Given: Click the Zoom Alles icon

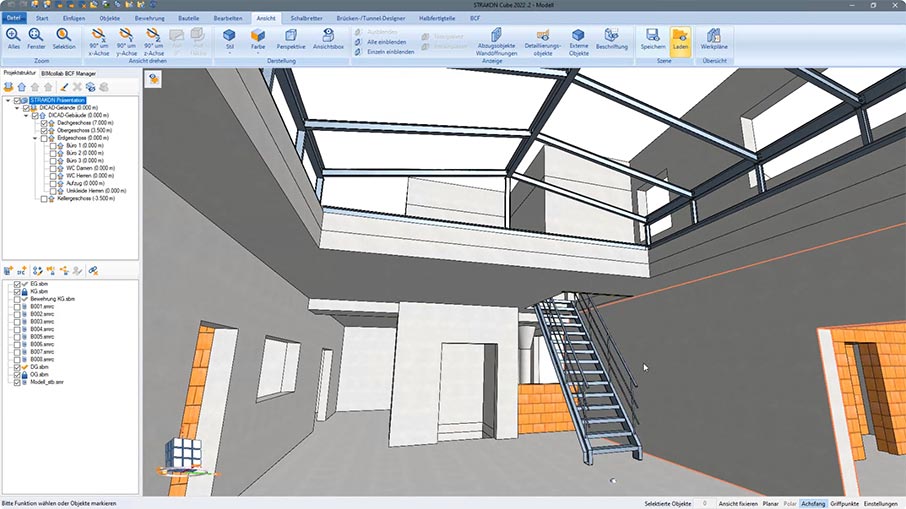Looking at the screenshot, I should pos(13,38).
